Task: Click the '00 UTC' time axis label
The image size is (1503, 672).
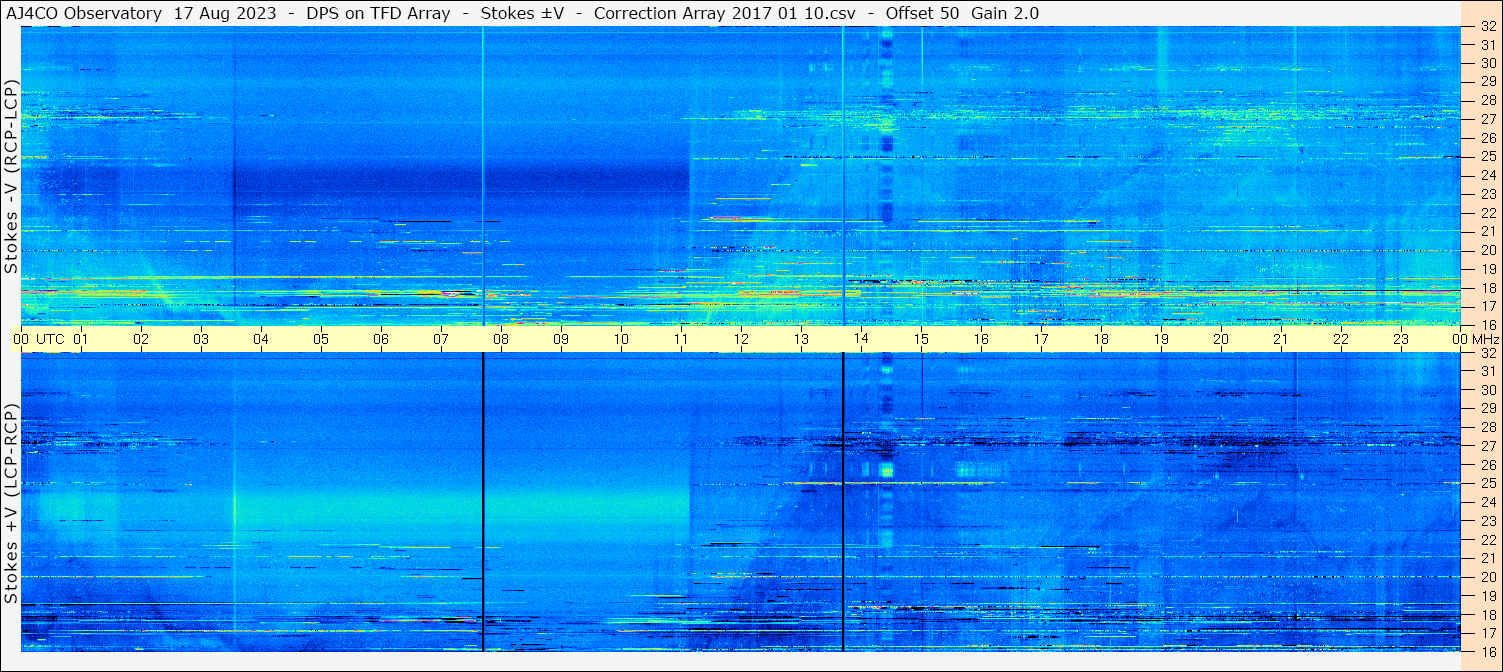Action: (x=38, y=339)
